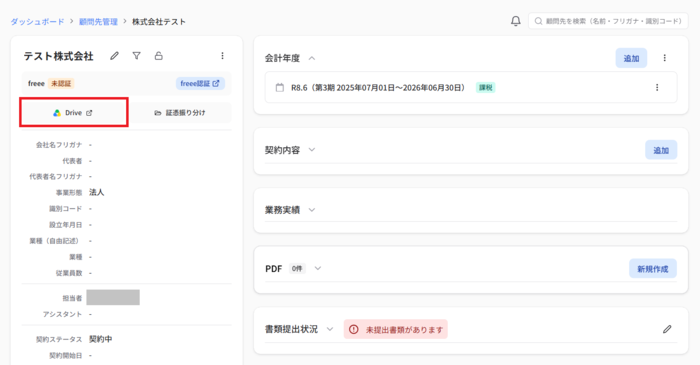The width and height of the screenshot is (700, 365).
Task: Edit the company name with the pencil icon
Action: tap(115, 56)
